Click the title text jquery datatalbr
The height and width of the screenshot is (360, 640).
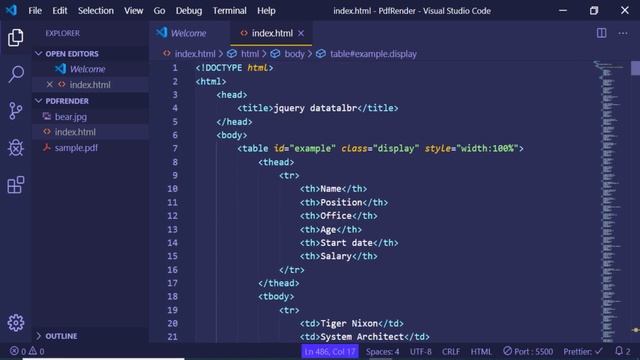click(315, 108)
